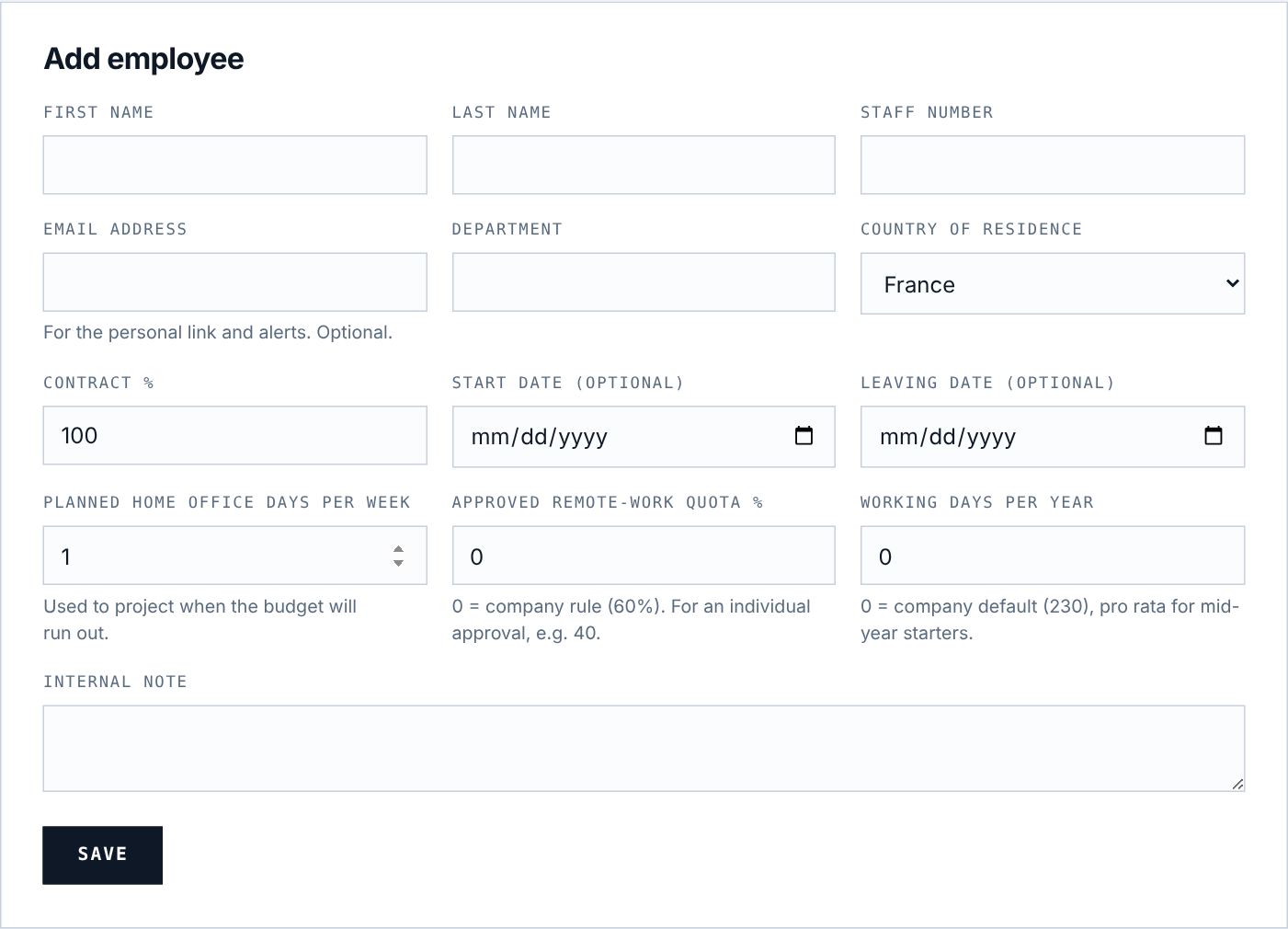The height and width of the screenshot is (929, 1288).
Task: Click the 'Approved remote-work quota %' label
Action: (608, 502)
